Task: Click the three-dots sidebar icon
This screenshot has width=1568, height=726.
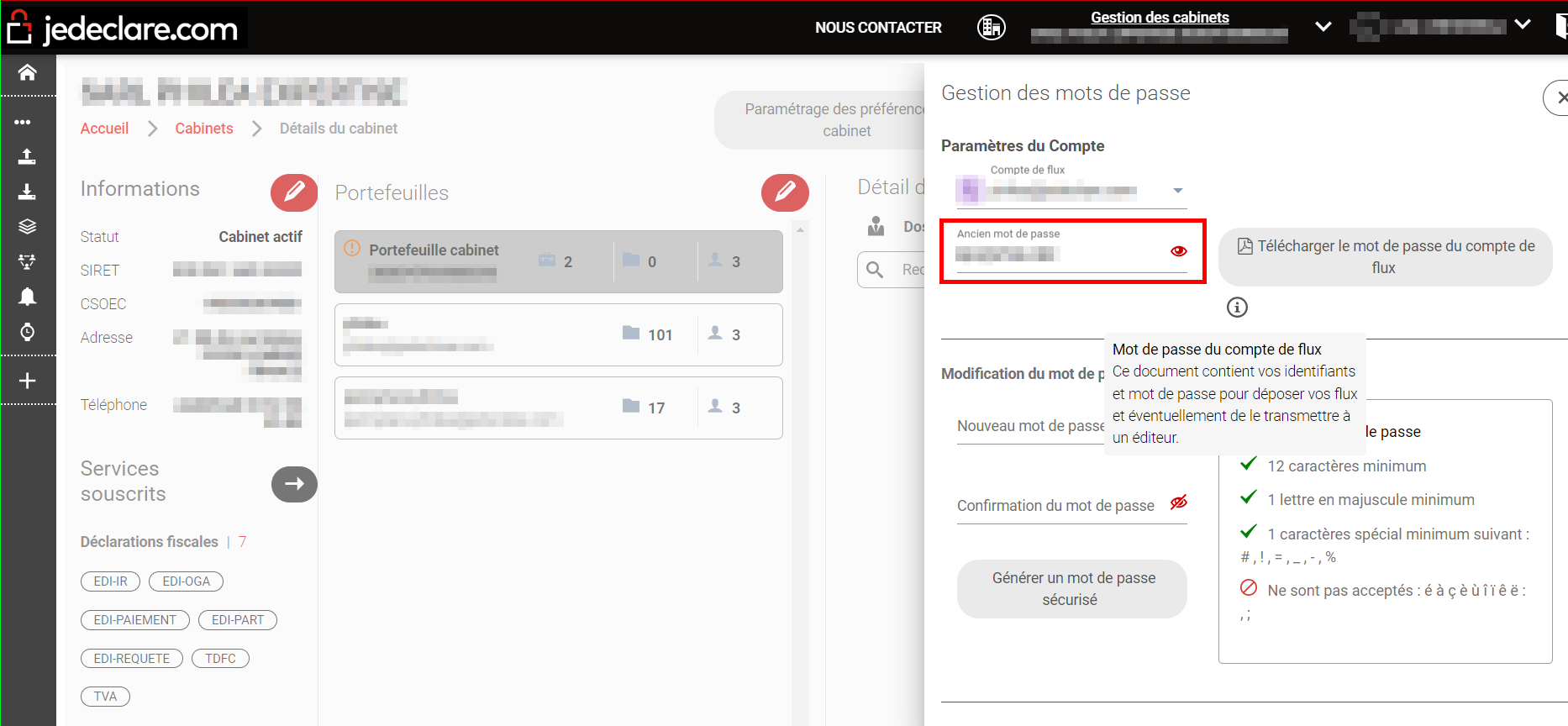Action: (23, 122)
